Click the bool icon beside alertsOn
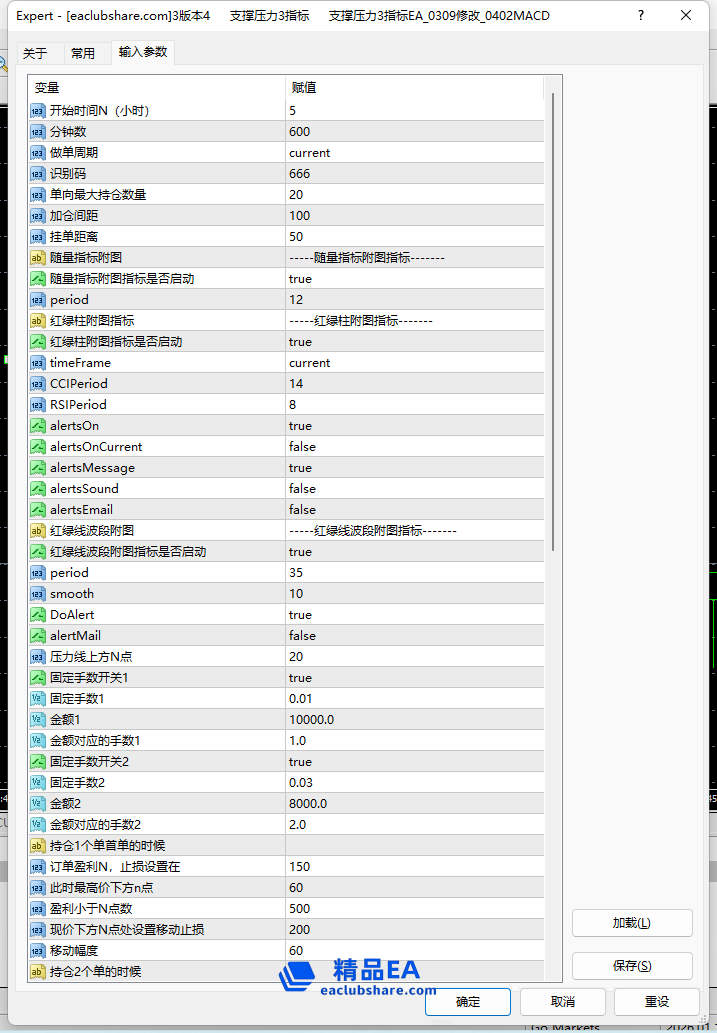The width and height of the screenshot is (717, 1033). click(x=38, y=426)
